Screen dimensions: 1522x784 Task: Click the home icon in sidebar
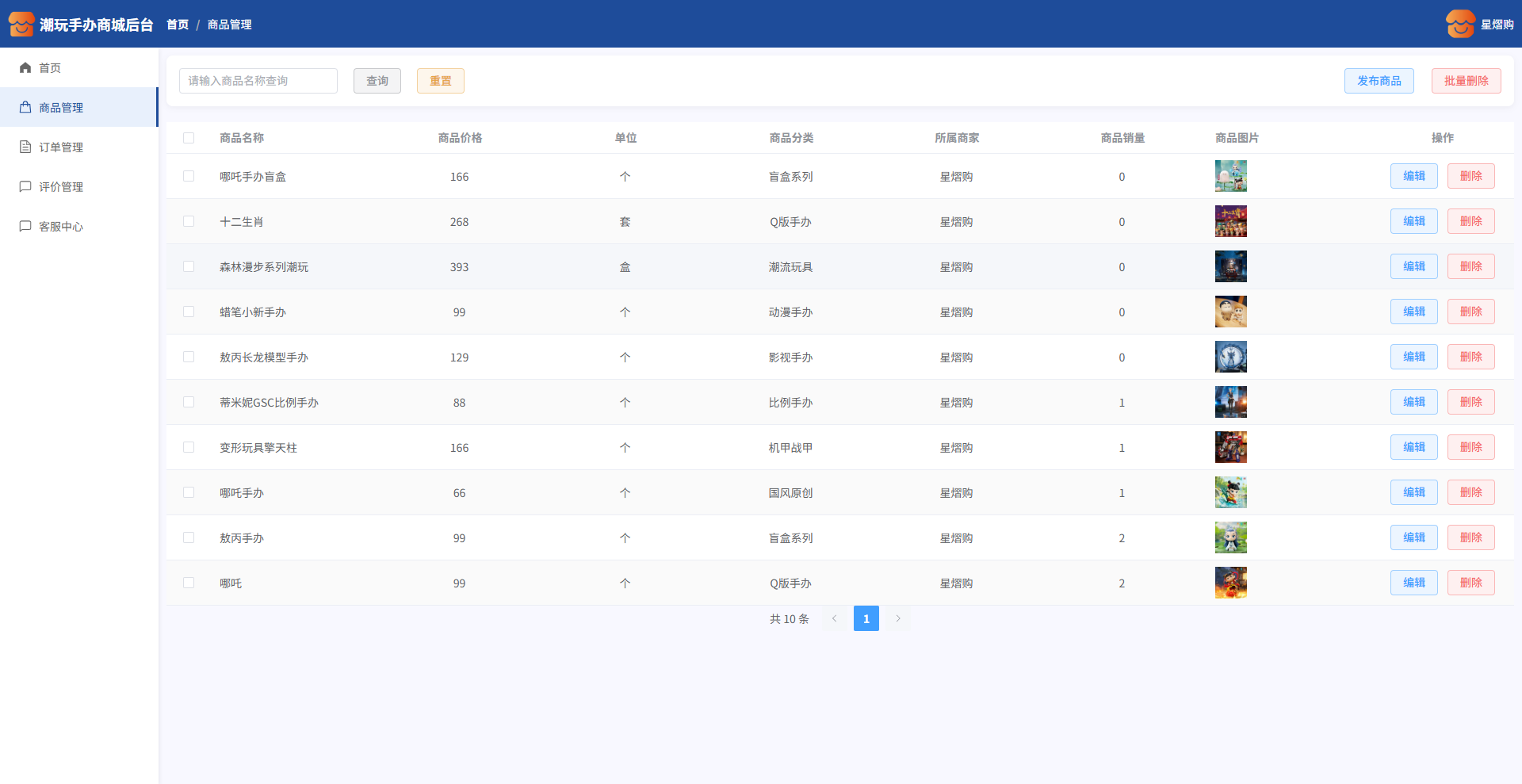(25, 68)
